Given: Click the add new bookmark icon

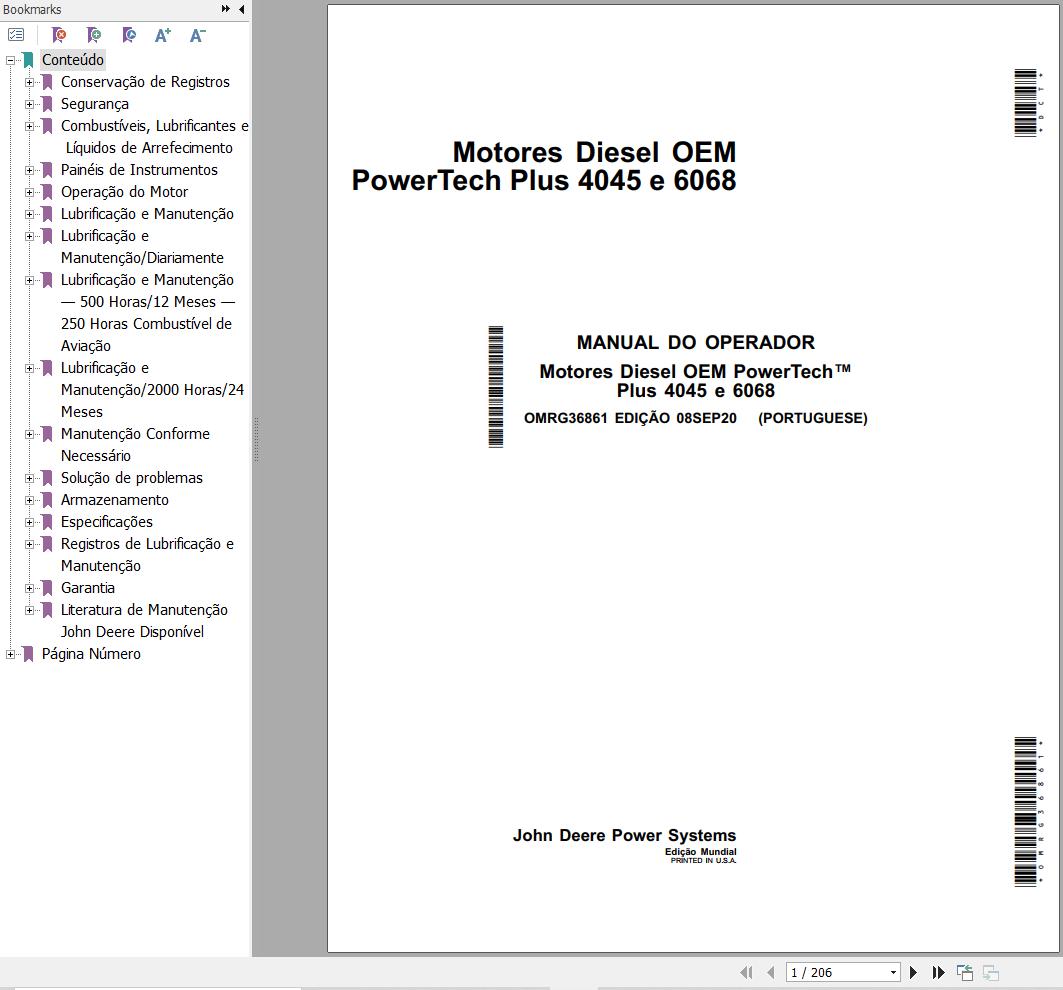Looking at the screenshot, I should pyautogui.click(x=94, y=35).
